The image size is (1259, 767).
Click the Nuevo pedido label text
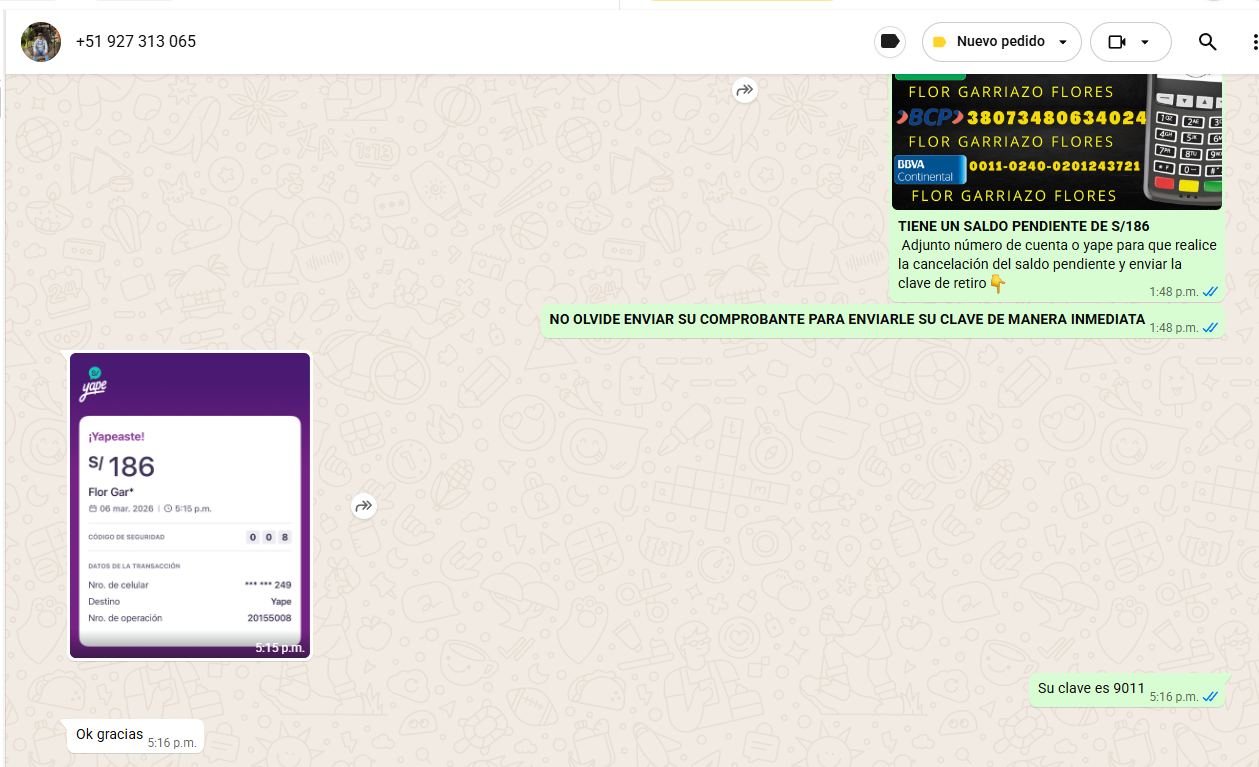(1000, 42)
